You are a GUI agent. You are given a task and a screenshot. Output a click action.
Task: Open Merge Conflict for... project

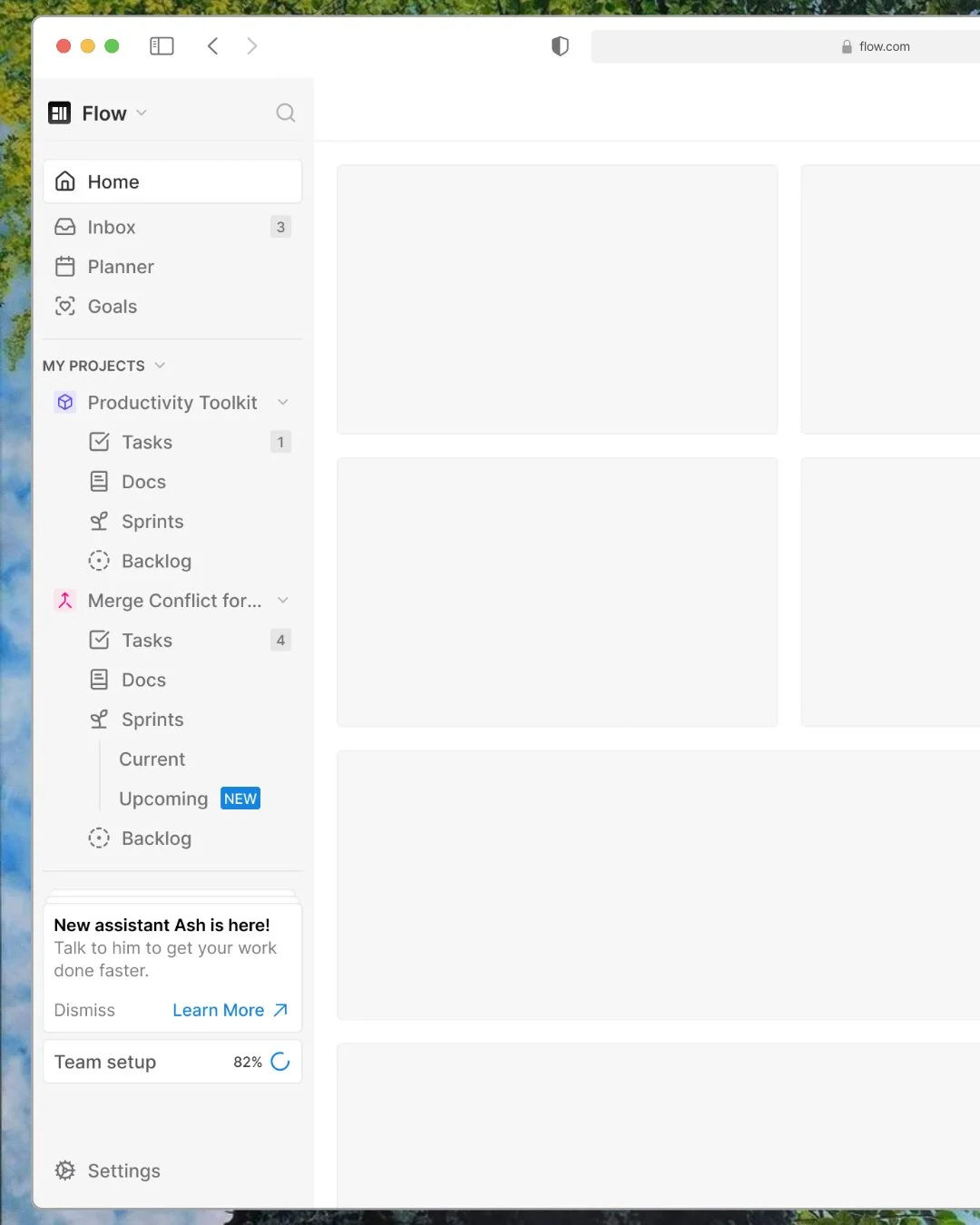172,601
